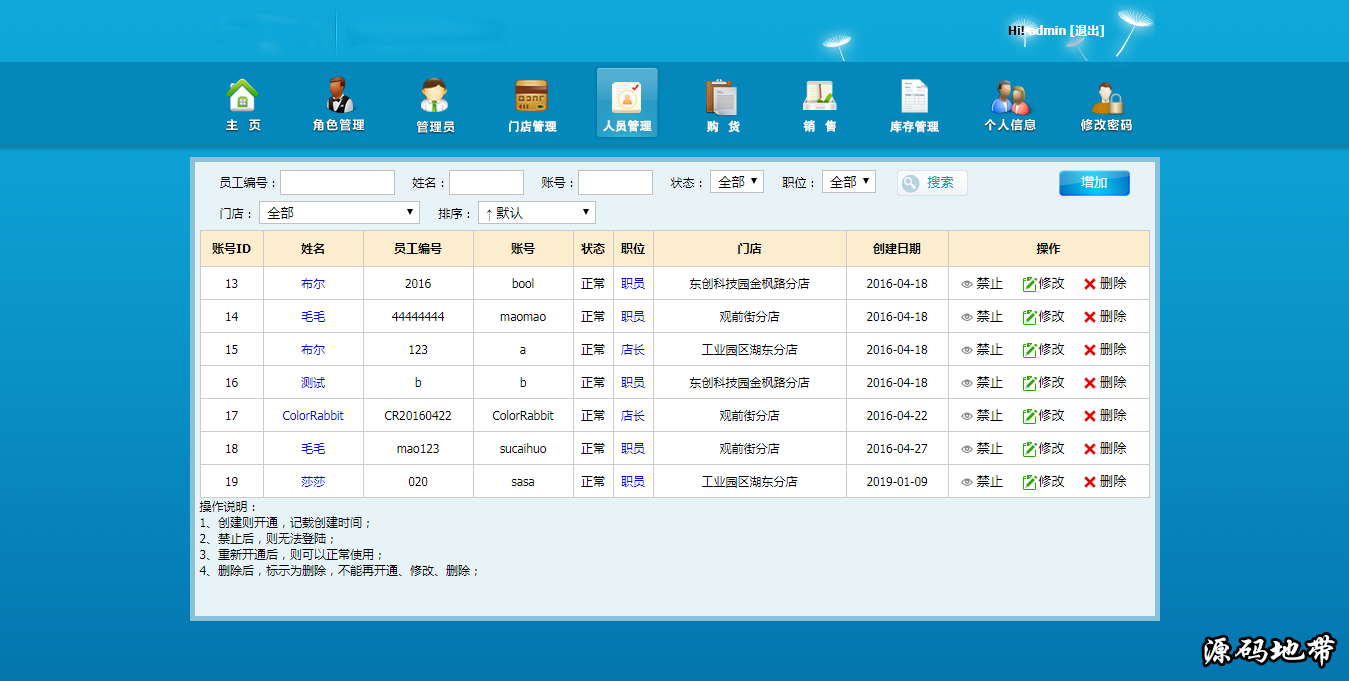
Task: Open the 销售 sales icon
Action: [x=819, y=105]
